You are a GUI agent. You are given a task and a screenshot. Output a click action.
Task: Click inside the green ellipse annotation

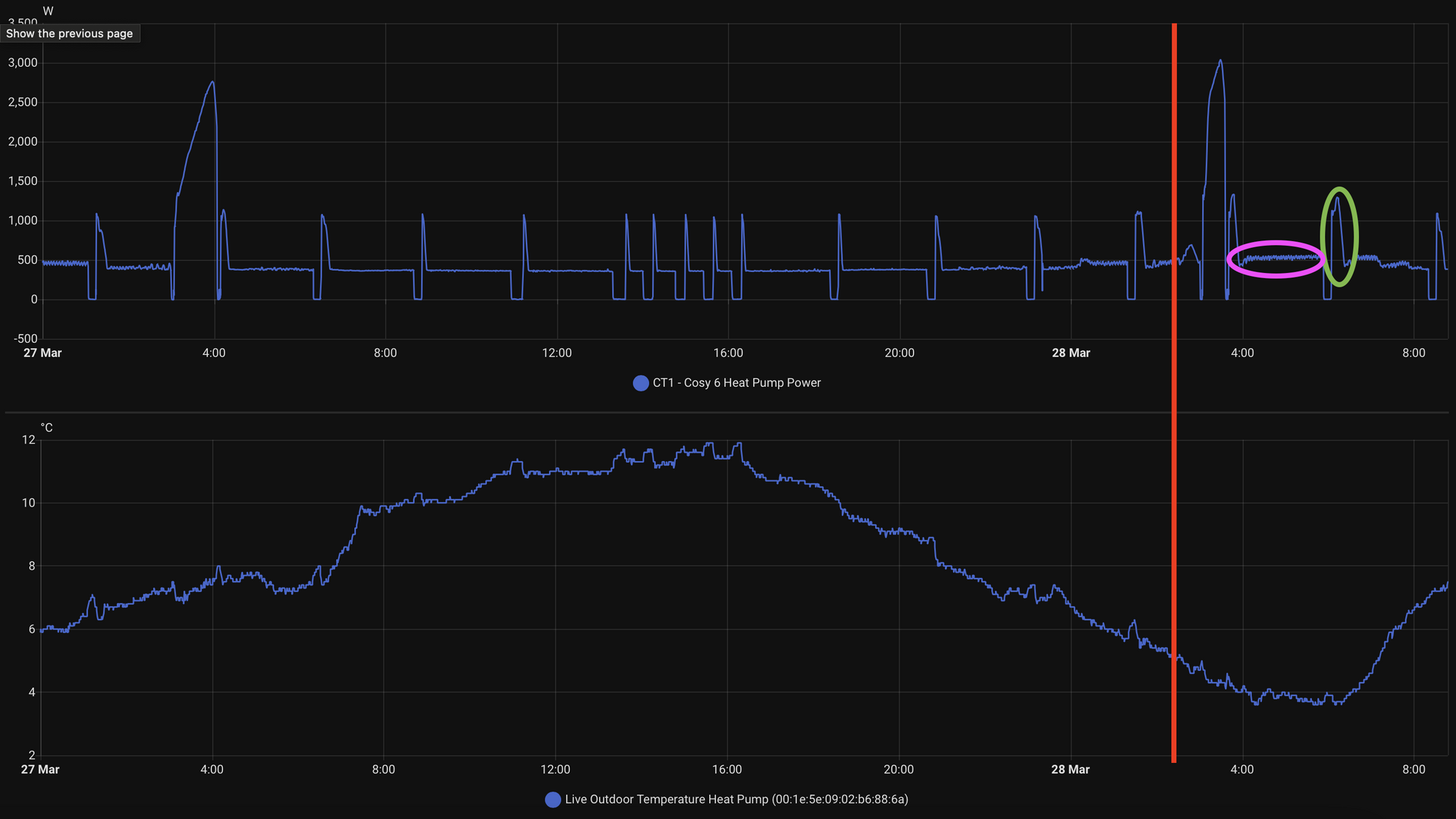point(1339,237)
